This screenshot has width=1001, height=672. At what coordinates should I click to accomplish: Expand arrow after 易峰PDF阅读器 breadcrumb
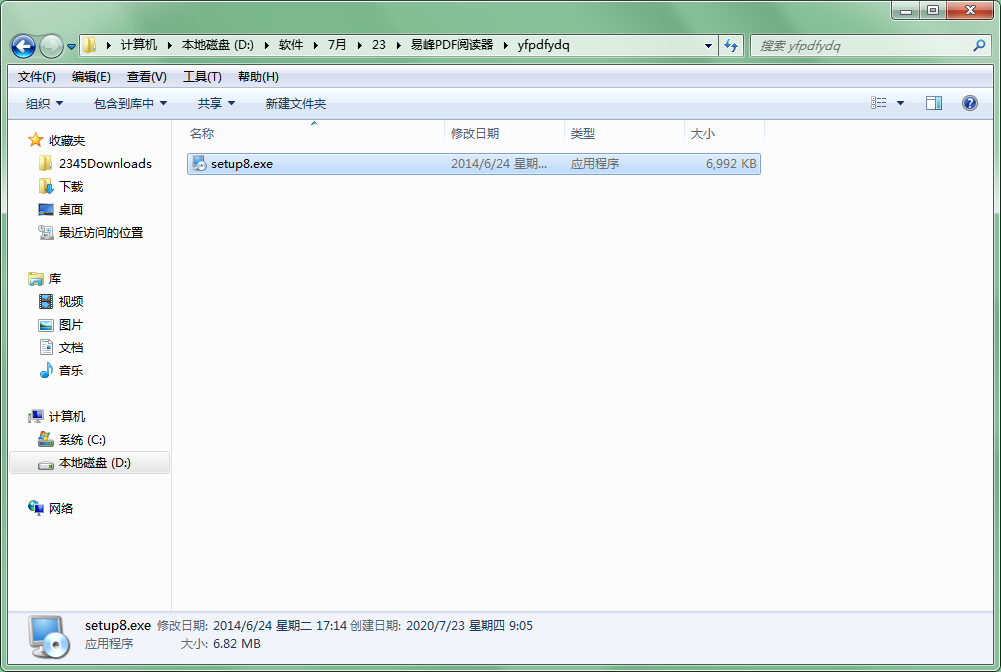tap(506, 45)
